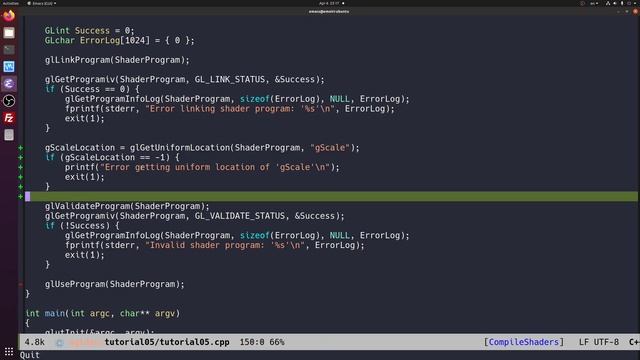Open FileZilla from the dock

pos(9,118)
